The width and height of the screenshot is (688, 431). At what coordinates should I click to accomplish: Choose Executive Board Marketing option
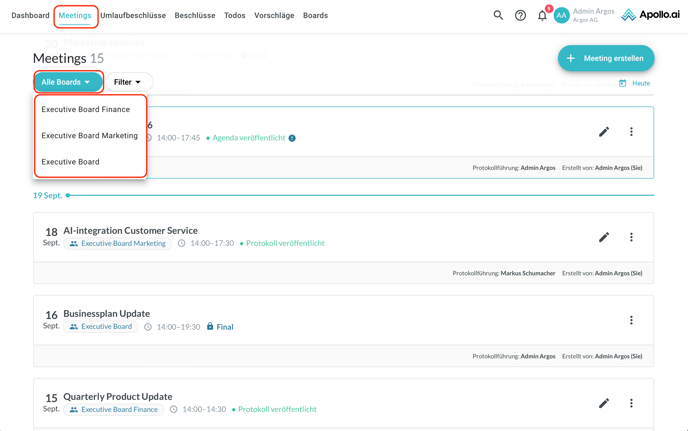pyautogui.click(x=90, y=136)
